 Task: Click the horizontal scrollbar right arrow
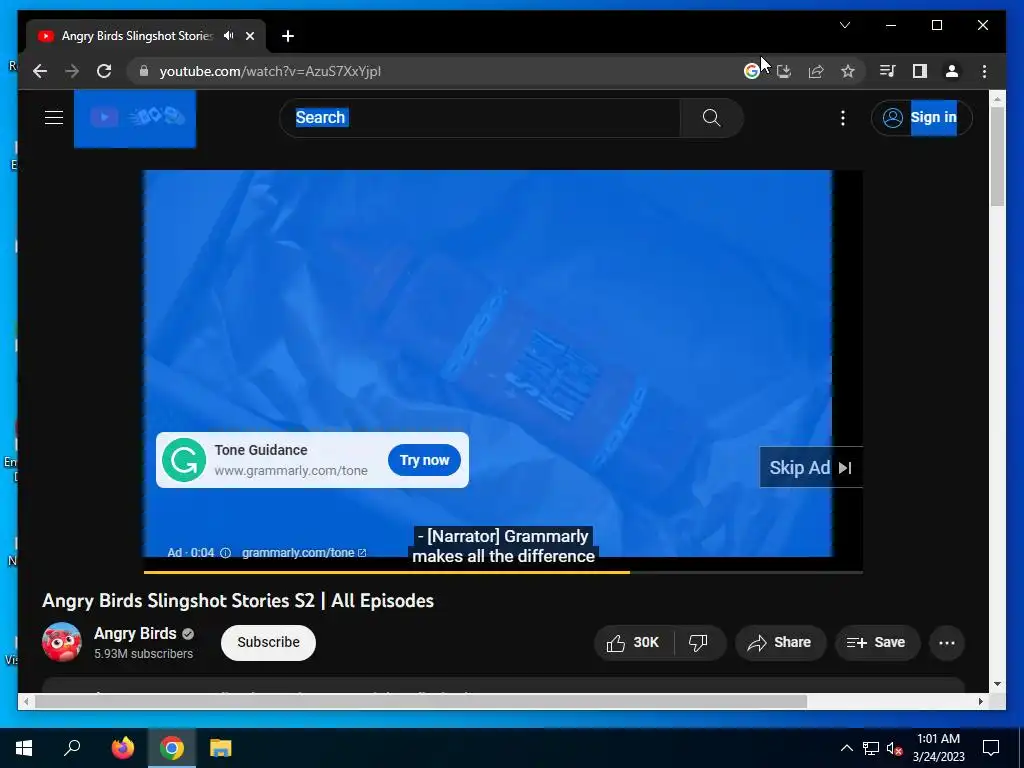tap(980, 701)
